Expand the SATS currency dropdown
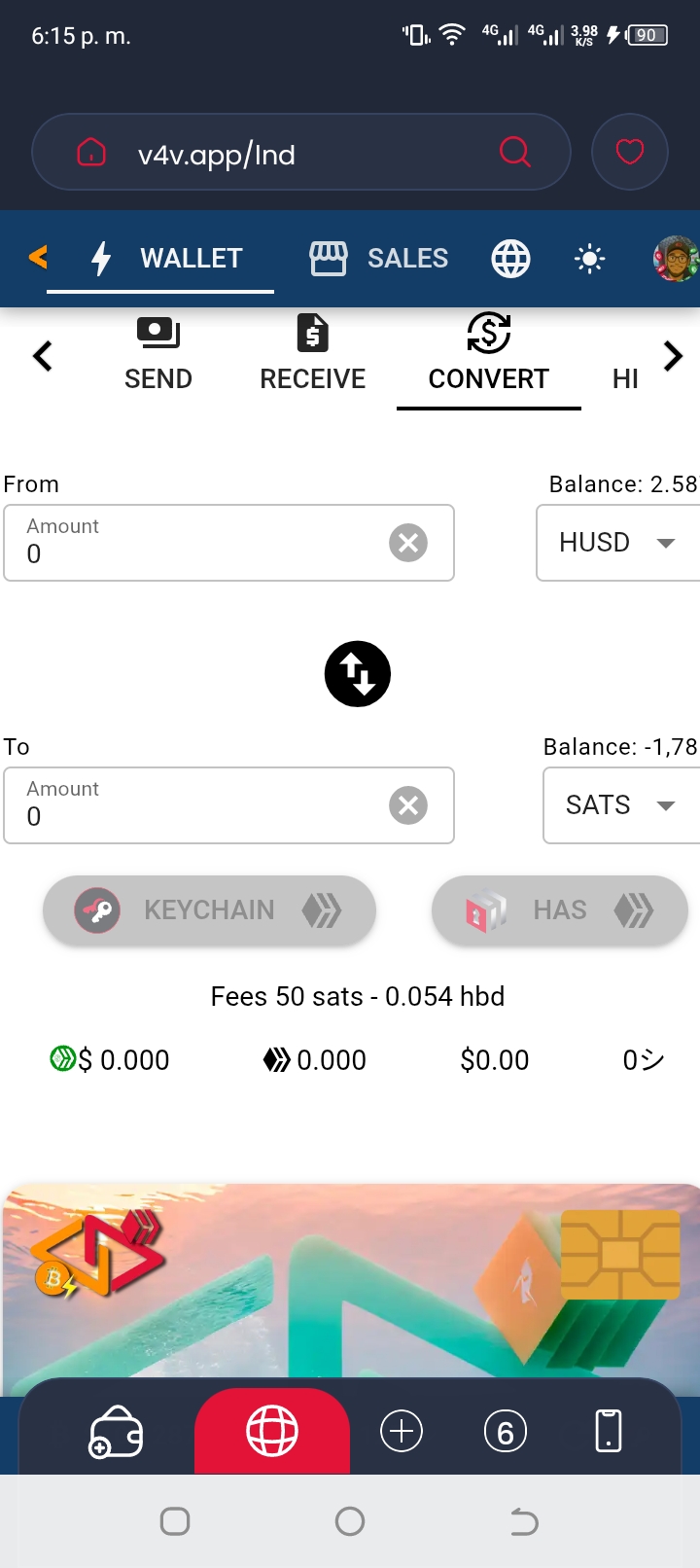 click(x=622, y=805)
